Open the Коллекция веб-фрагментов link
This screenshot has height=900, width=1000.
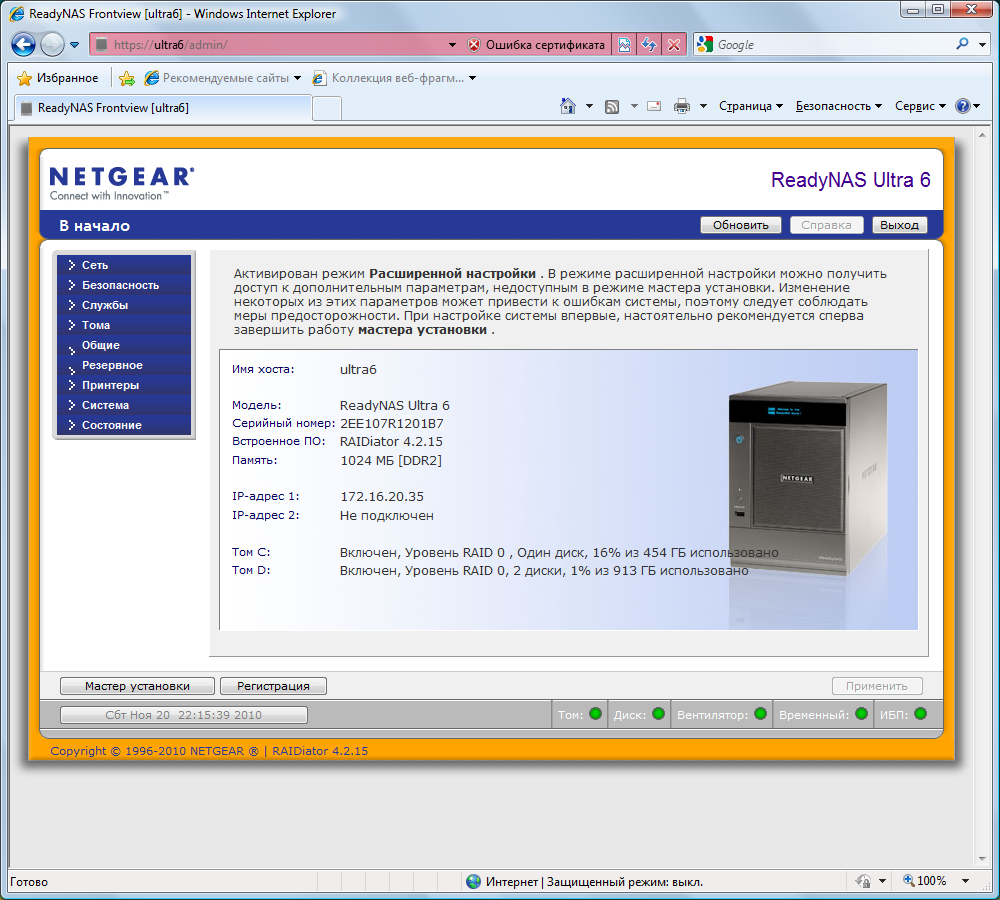(x=393, y=78)
